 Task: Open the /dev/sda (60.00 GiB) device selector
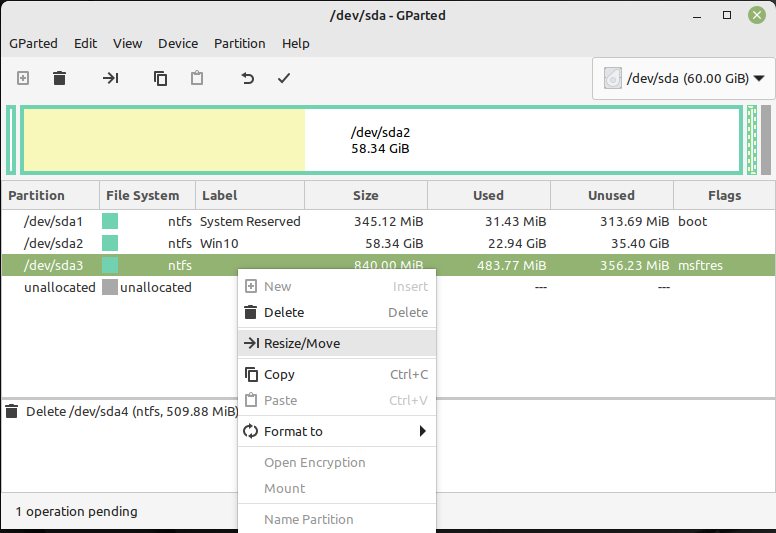(684, 78)
